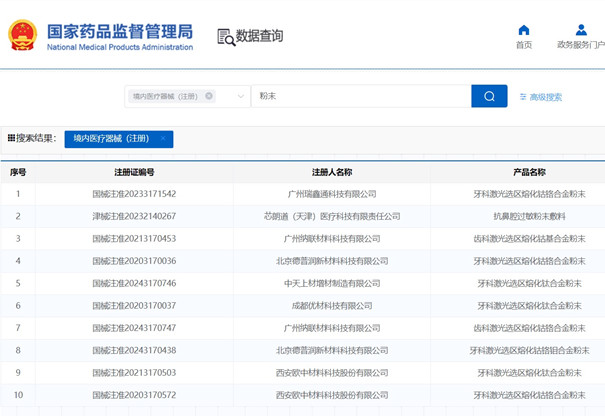Click the row number 6 cell
Viewport: 605px width, 416px height.
point(18,306)
